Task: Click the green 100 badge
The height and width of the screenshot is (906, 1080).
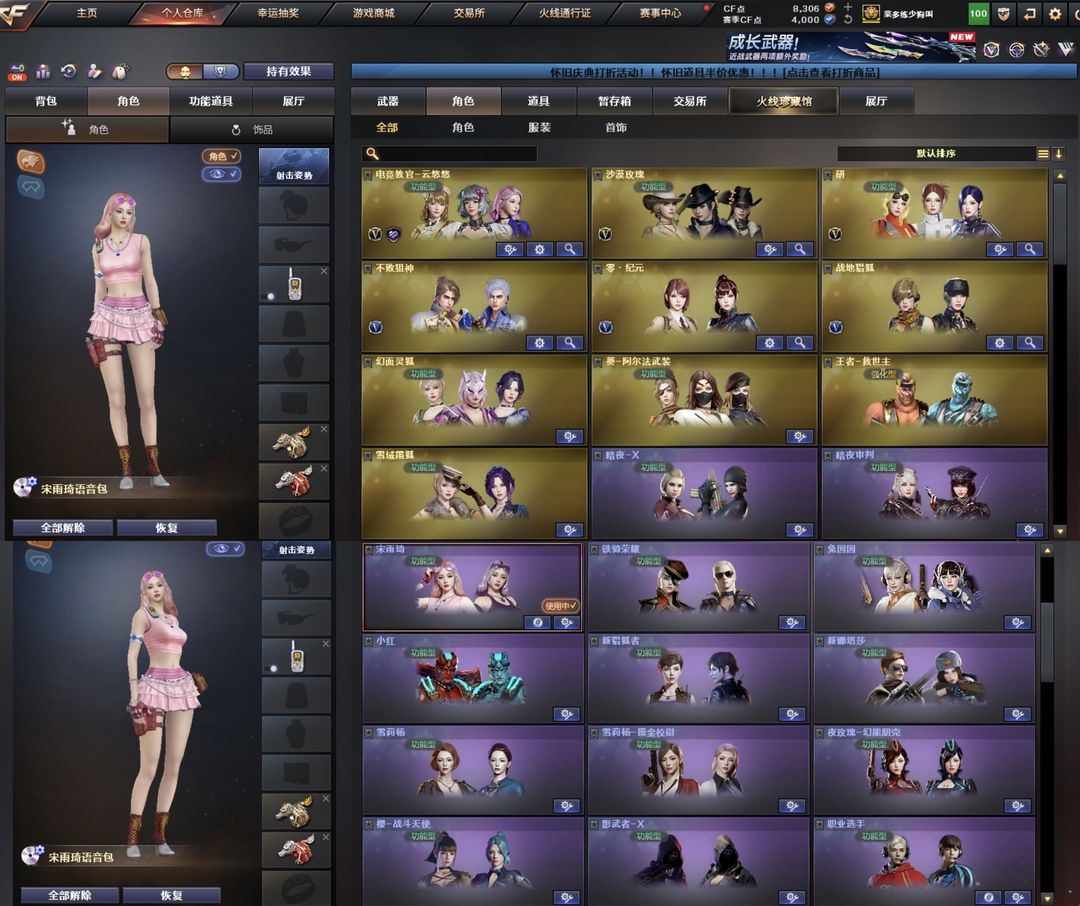Action: click(x=978, y=13)
